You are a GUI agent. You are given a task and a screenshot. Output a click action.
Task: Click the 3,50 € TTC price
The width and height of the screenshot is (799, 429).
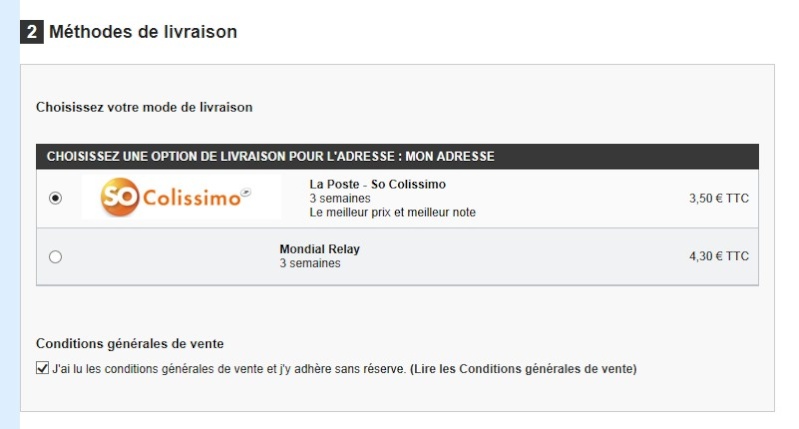click(719, 198)
